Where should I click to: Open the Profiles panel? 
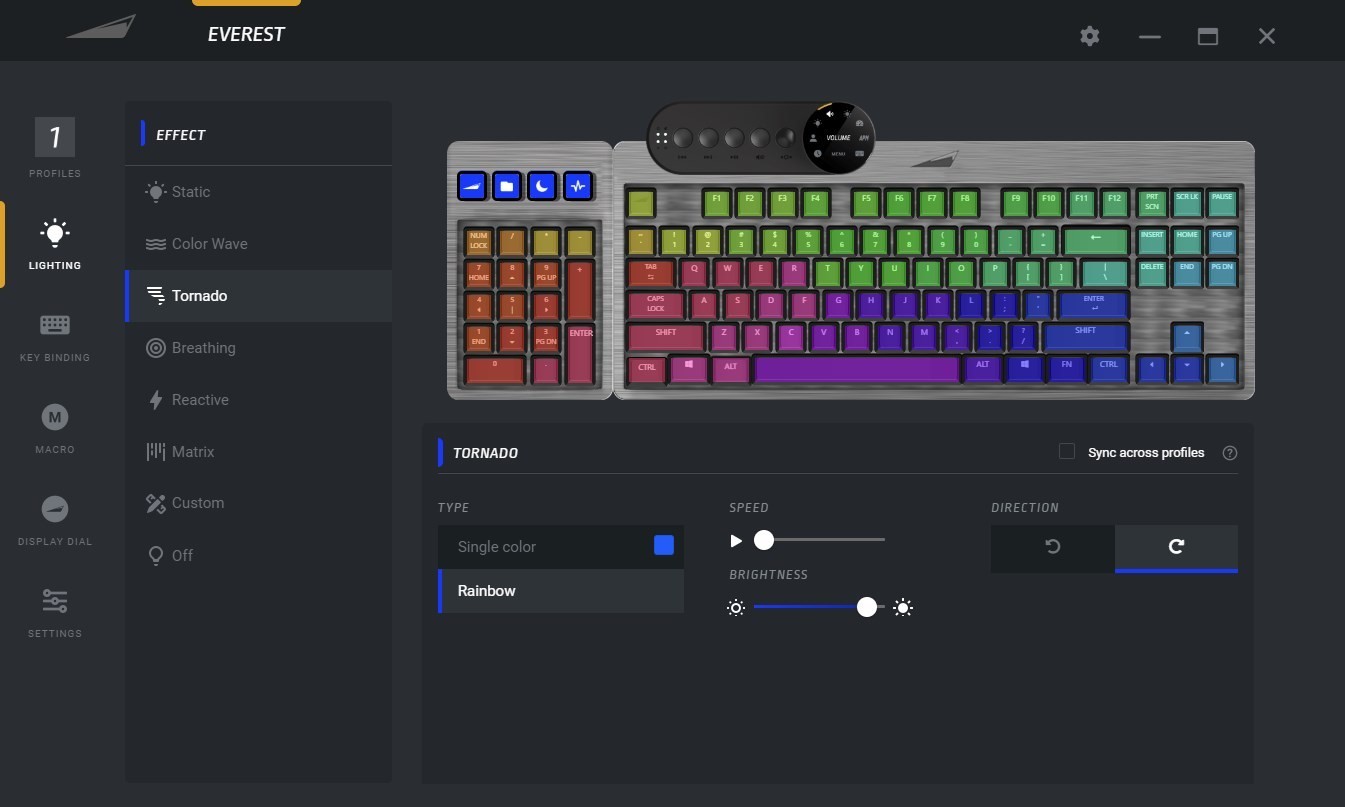coord(54,147)
